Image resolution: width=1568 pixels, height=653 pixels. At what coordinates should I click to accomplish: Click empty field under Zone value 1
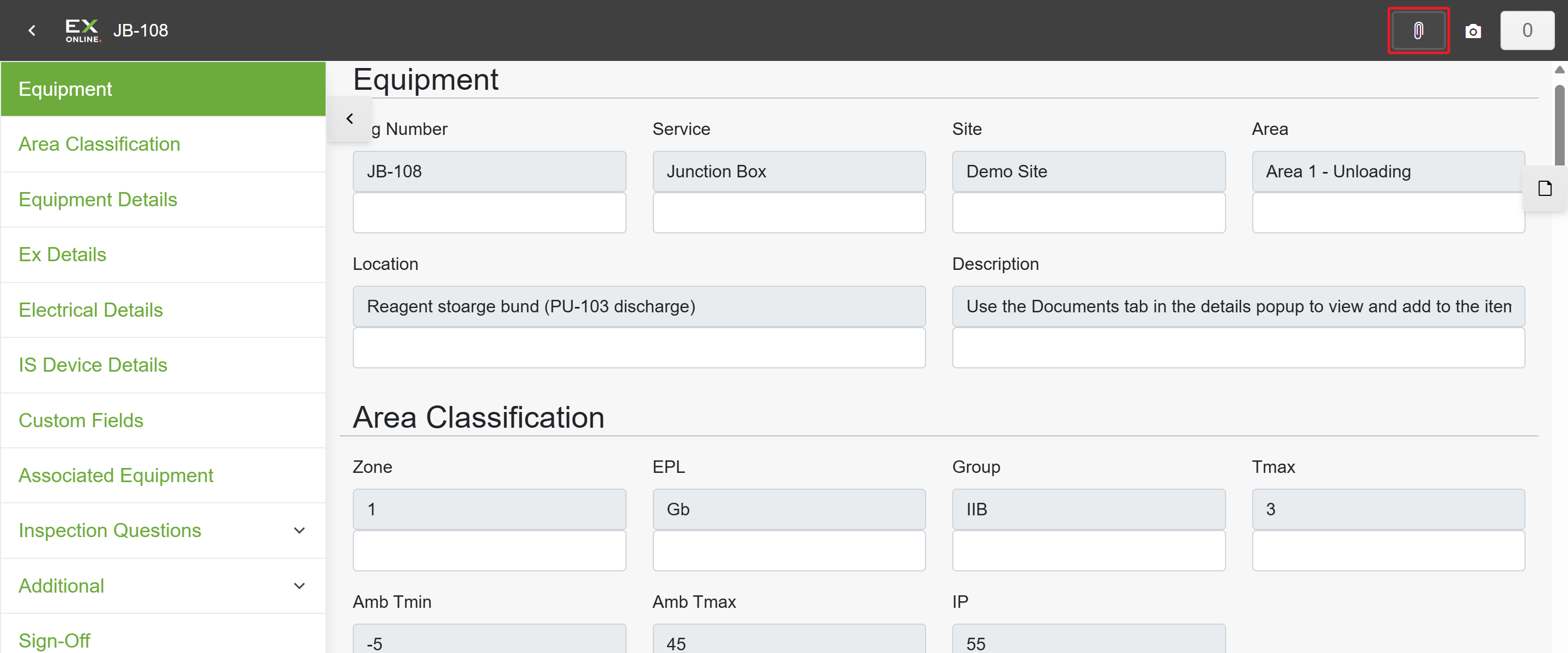[x=489, y=551]
